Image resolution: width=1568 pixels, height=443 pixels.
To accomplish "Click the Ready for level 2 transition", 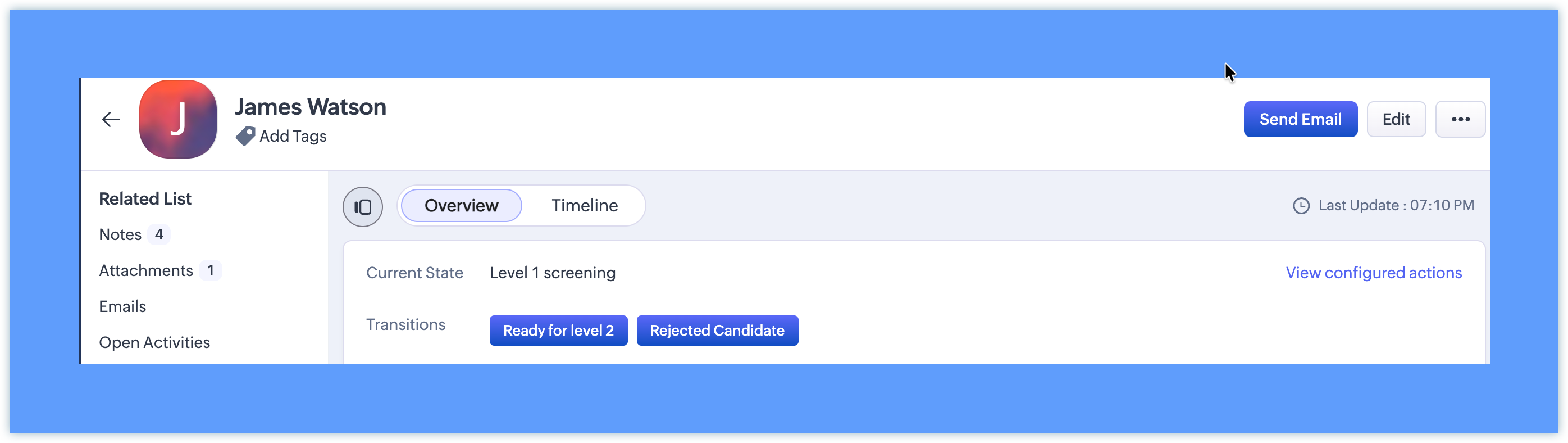I will pyautogui.click(x=558, y=331).
